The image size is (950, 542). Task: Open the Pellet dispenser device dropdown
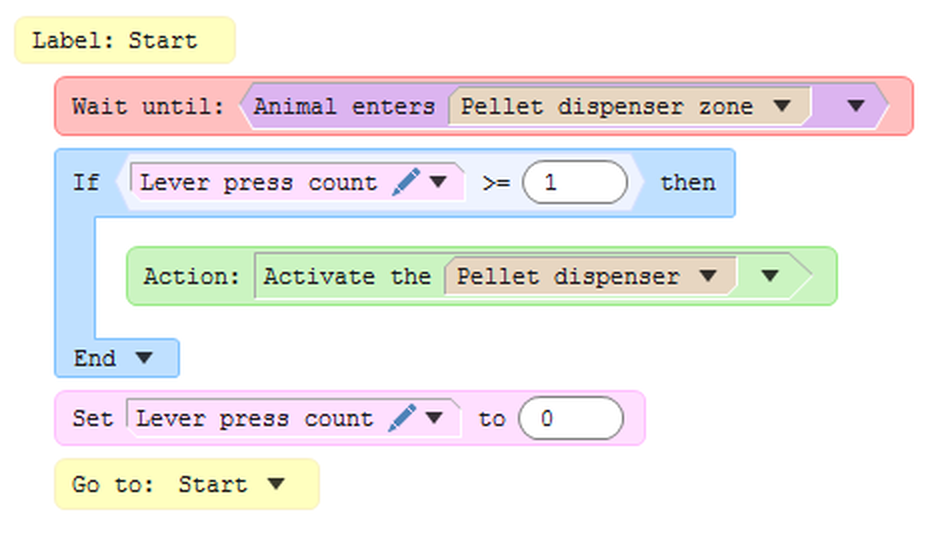(x=708, y=276)
